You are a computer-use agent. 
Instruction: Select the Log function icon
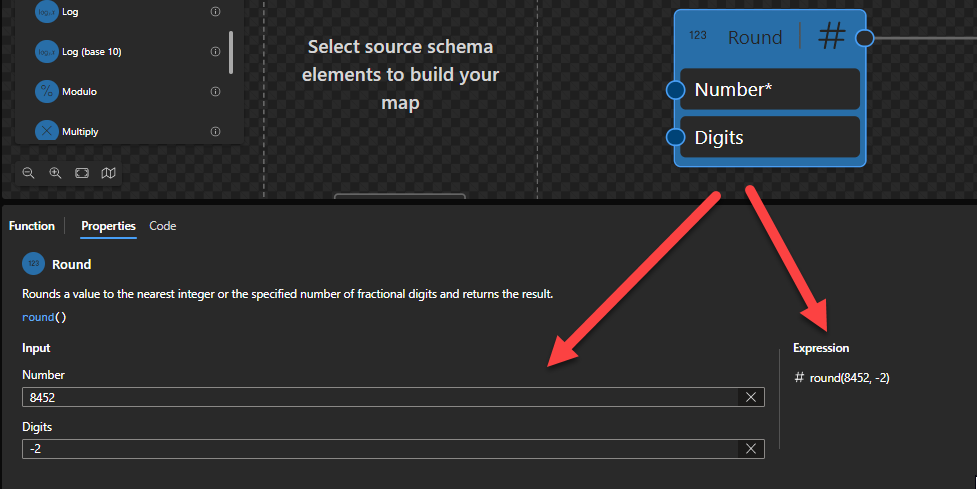[47, 11]
